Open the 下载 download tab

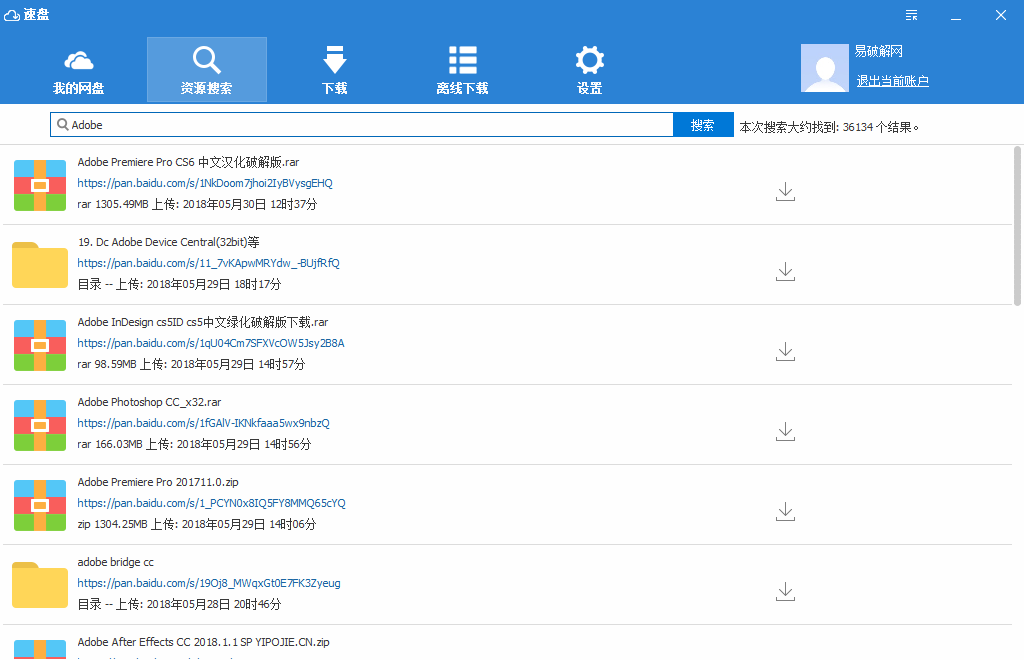(334, 71)
